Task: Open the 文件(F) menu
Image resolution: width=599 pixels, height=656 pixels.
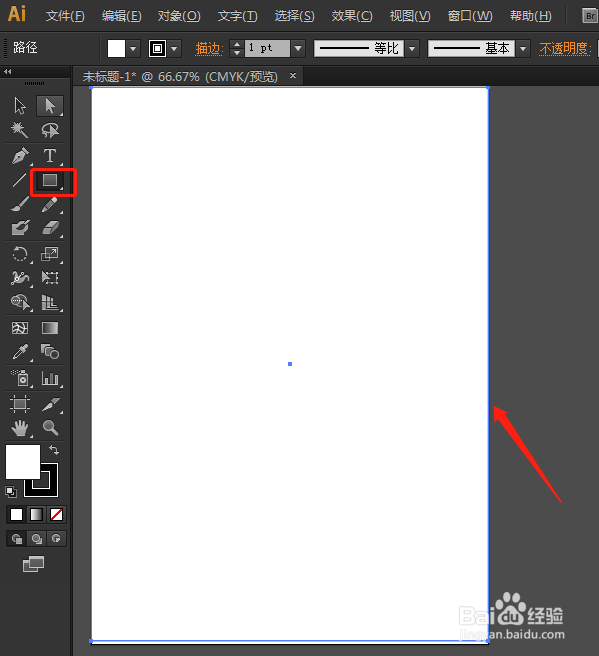Action: click(65, 16)
